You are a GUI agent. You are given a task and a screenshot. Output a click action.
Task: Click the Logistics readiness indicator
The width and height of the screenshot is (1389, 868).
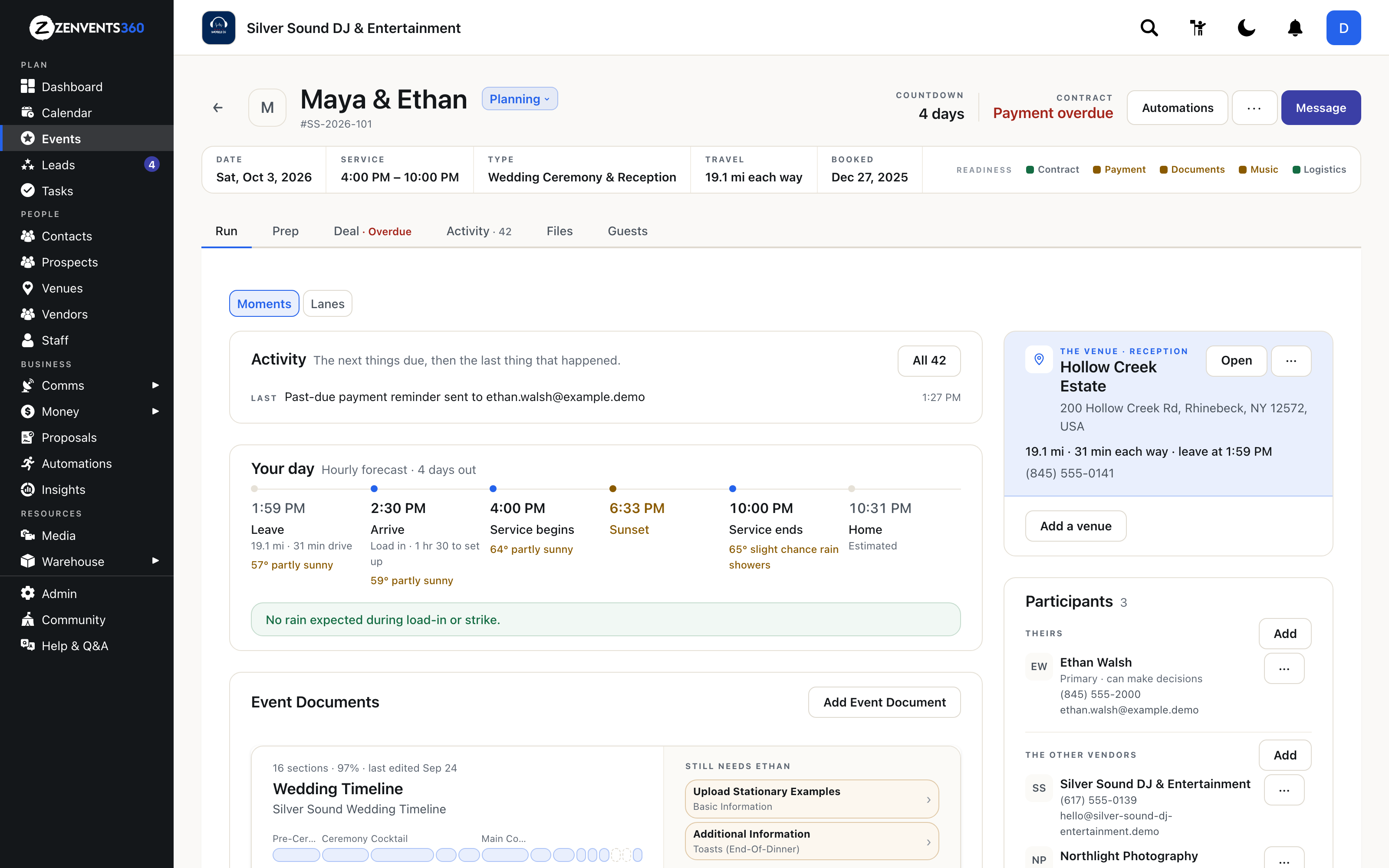(1319, 169)
